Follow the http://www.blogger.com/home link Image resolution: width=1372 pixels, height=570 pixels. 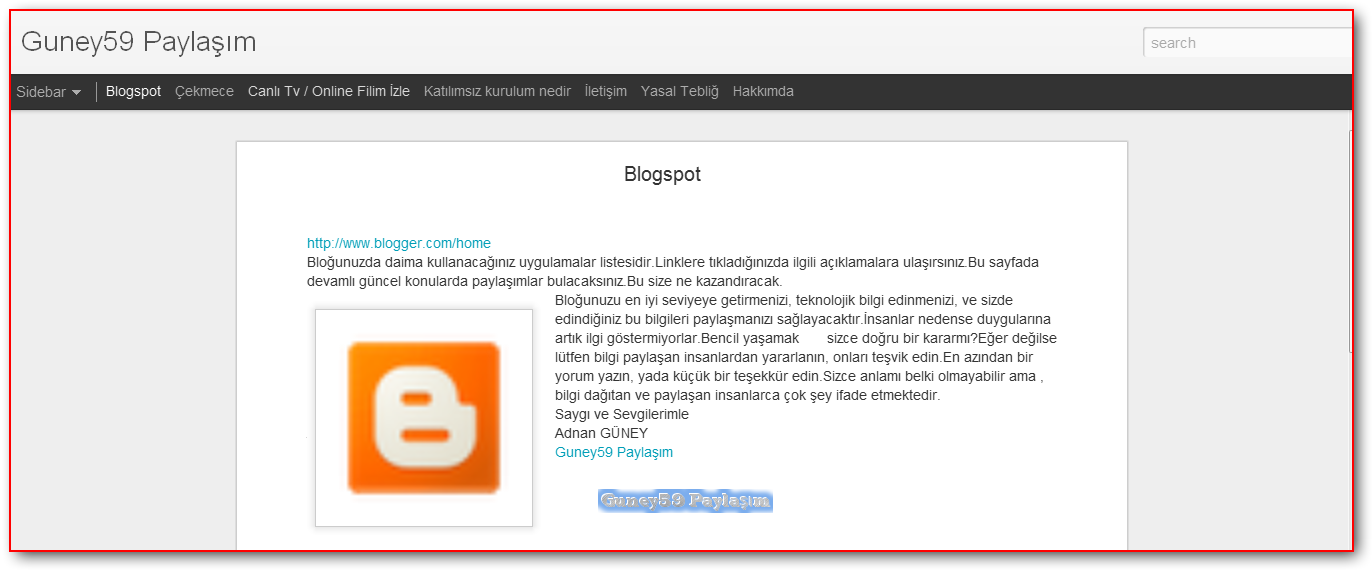pyautogui.click(x=399, y=243)
